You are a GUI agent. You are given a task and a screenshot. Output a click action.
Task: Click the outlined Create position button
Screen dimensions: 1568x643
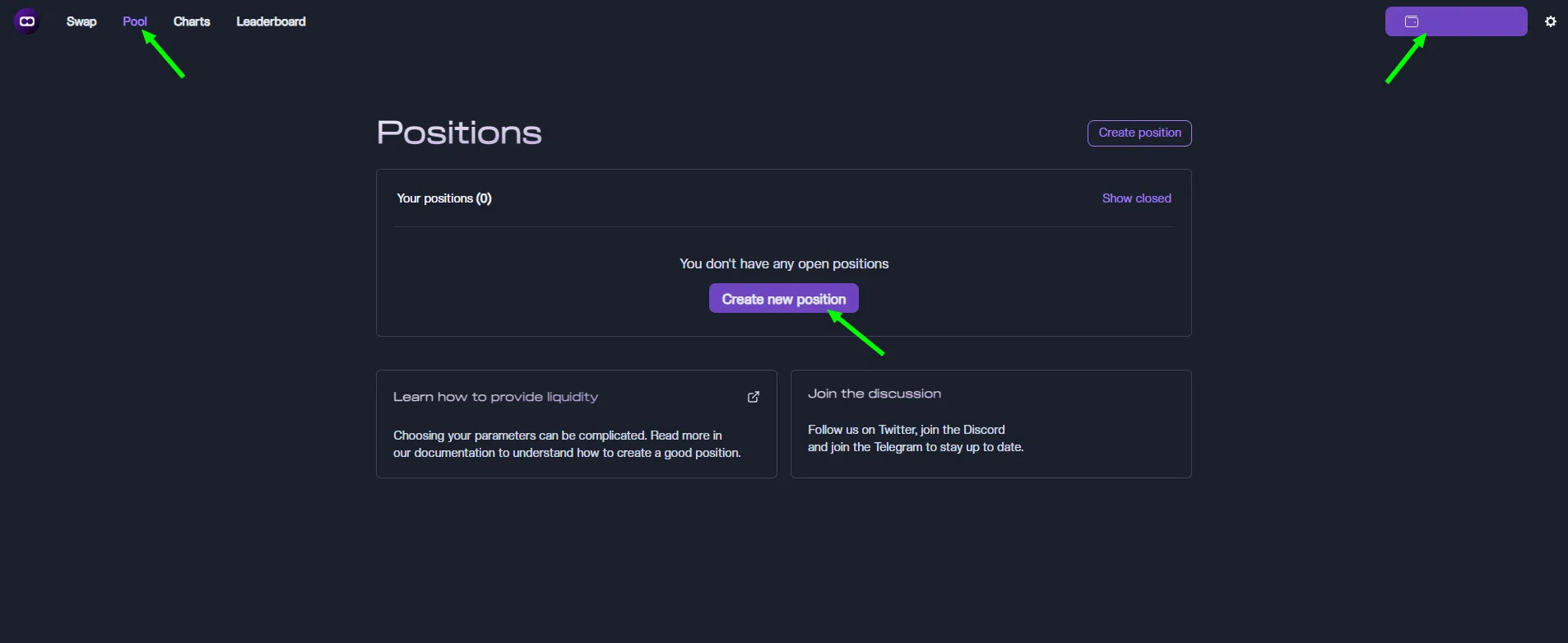[x=1139, y=133]
